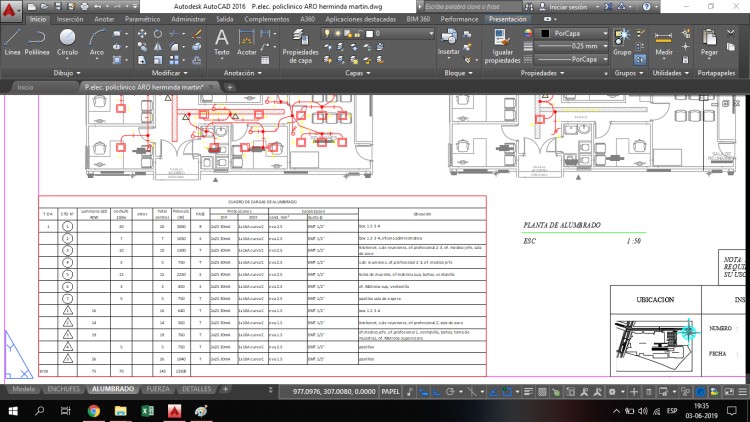Expand the Propiedades panel
This screenshot has height=422, width=750.
pyautogui.click(x=542, y=73)
